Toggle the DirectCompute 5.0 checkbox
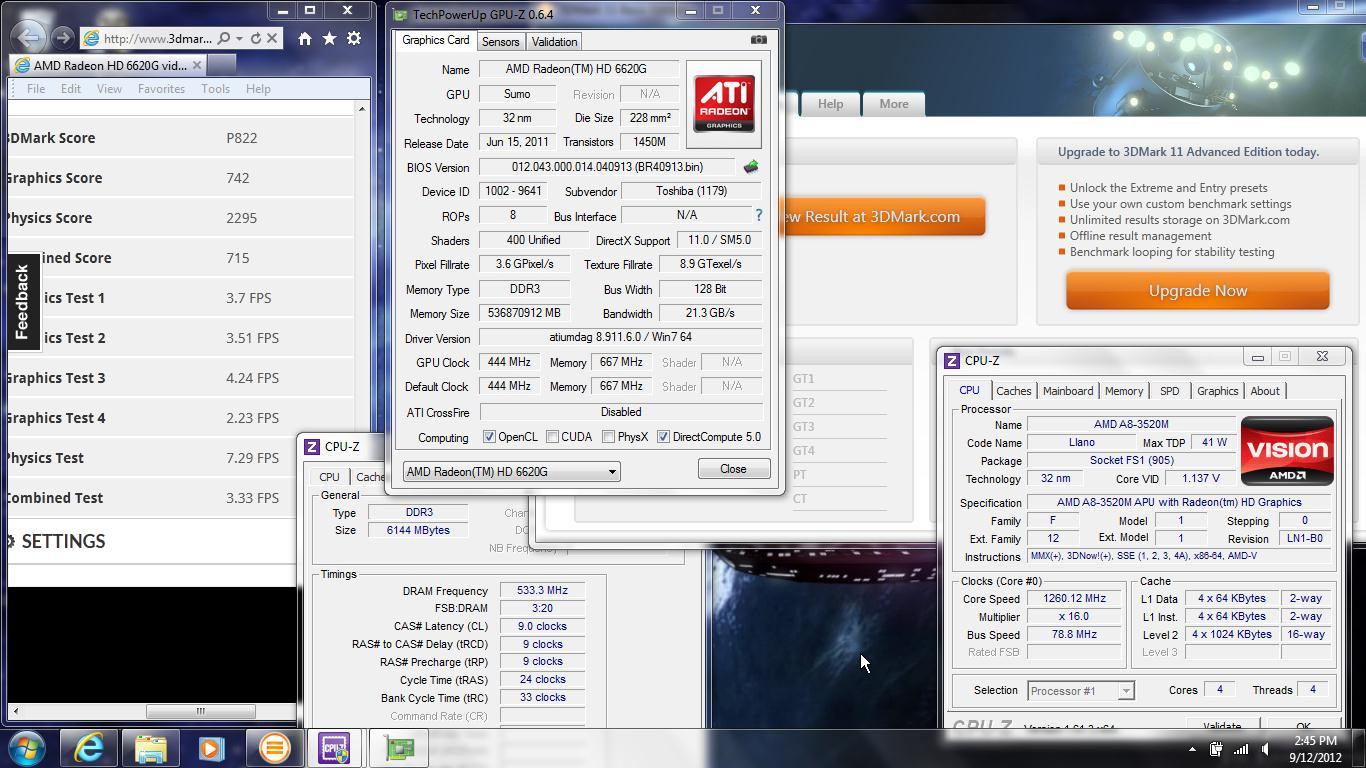Viewport: 1366px width, 768px height. point(663,437)
